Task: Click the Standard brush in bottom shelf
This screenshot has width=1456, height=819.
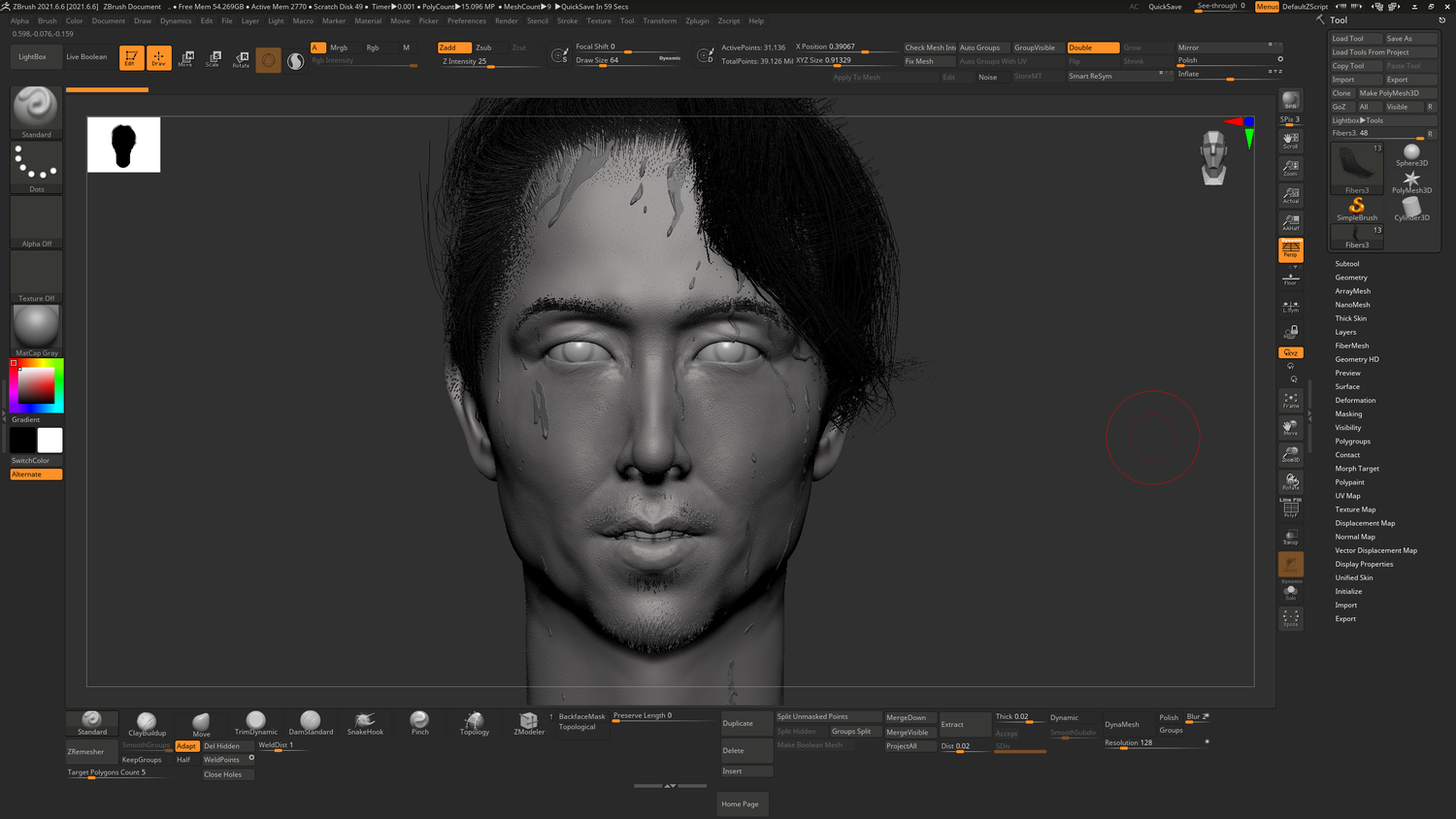Action: (92, 723)
